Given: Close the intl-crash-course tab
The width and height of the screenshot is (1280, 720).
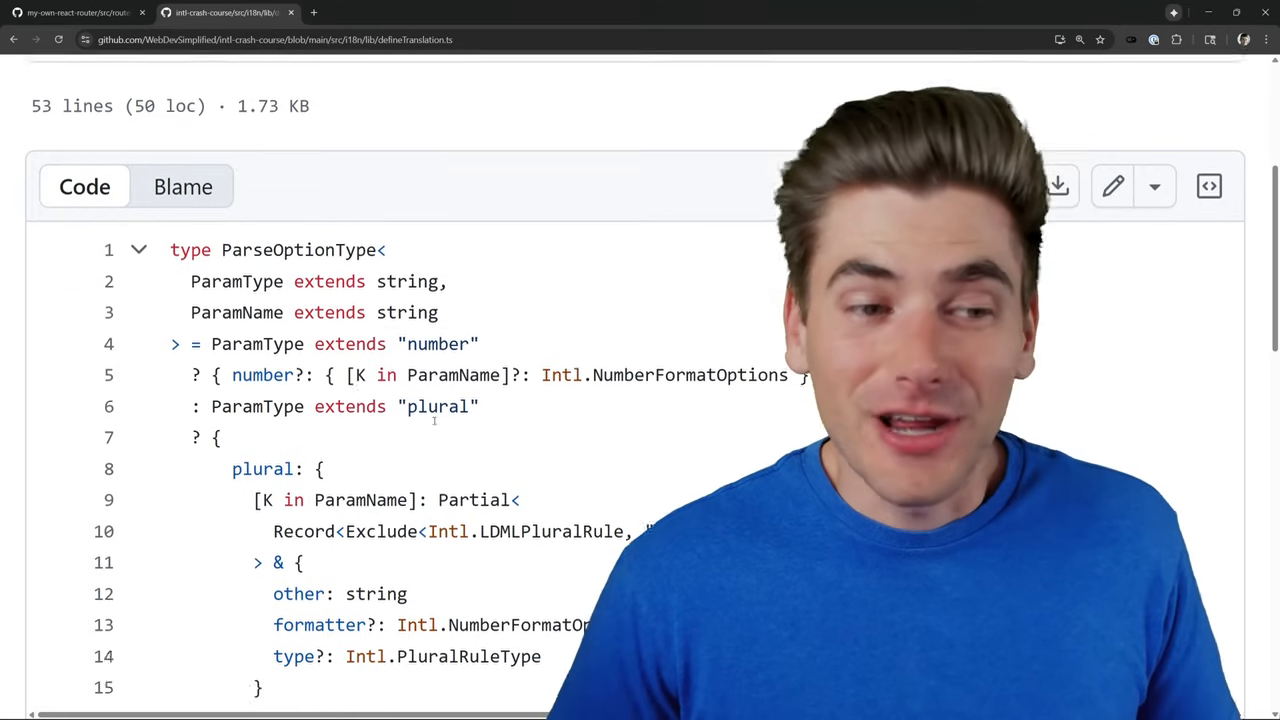Looking at the screenshot, I should point(291,13).
